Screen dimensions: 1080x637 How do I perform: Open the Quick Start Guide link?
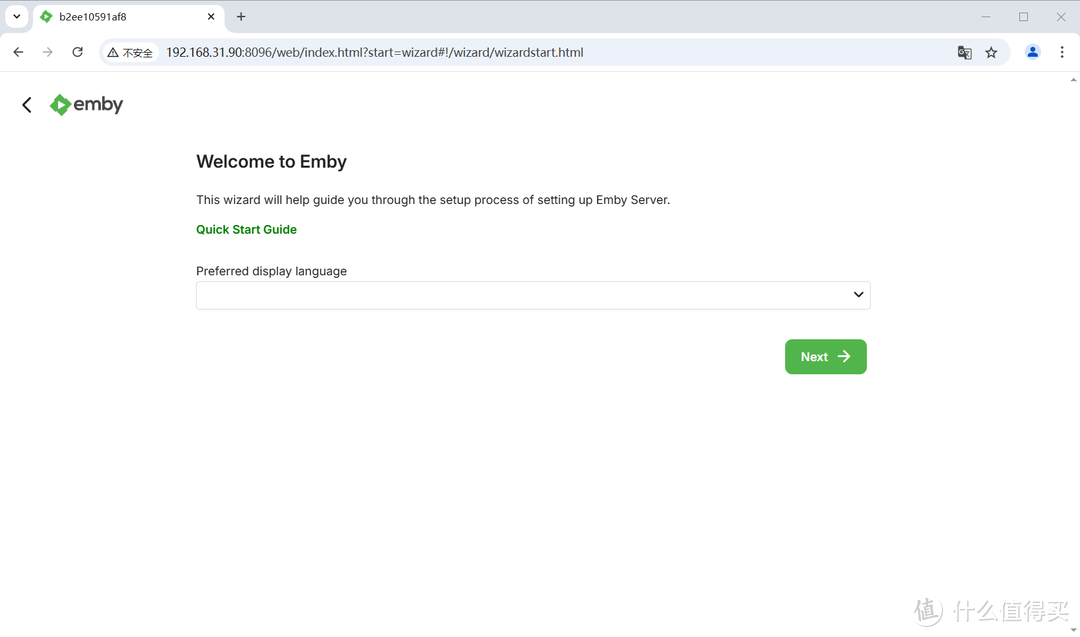tap(247, 229)
